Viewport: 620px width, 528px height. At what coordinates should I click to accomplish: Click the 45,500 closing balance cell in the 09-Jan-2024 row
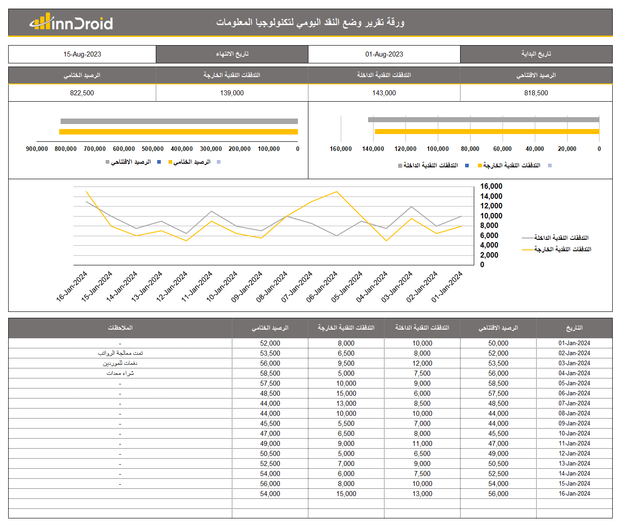point(270,424)
